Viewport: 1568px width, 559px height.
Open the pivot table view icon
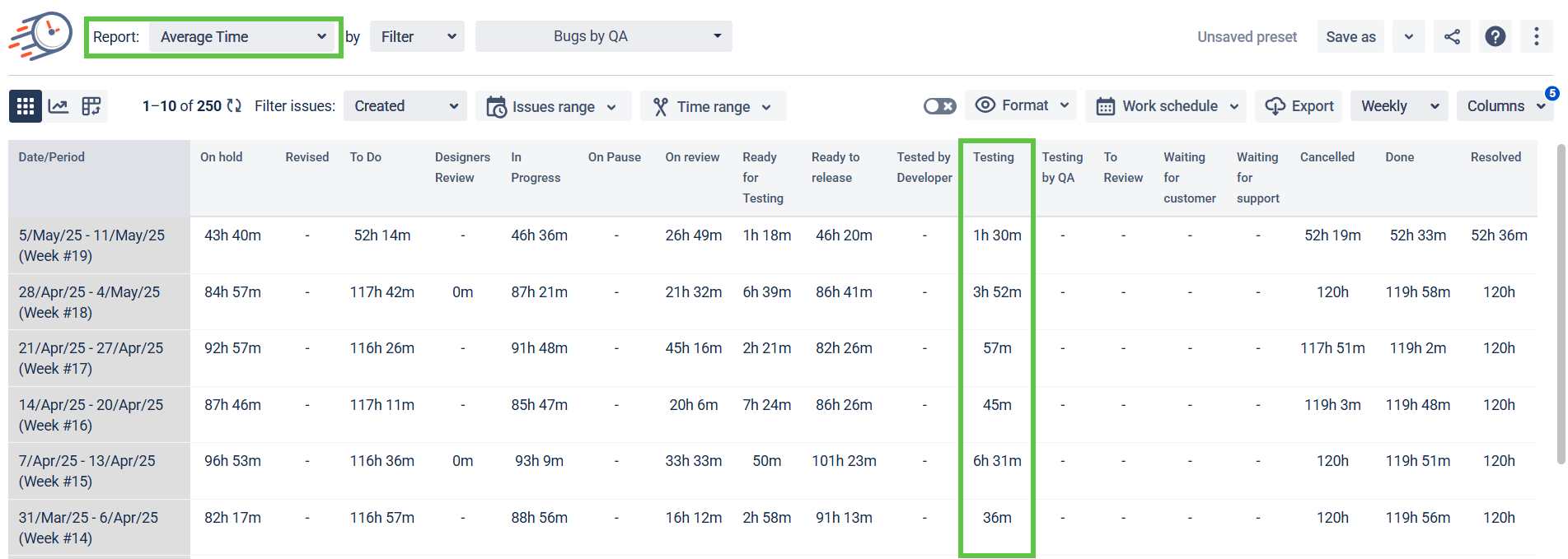pyautogui.click(x=91, y=106)
